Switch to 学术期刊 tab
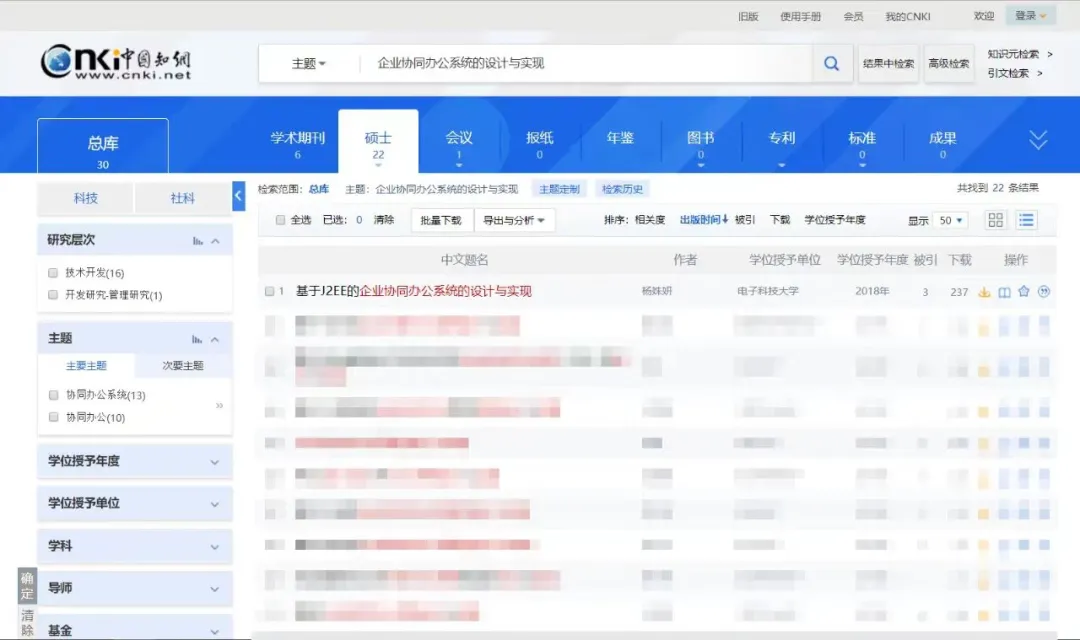This screenshot has width=1080, height=640. click(x=298, y=144)
